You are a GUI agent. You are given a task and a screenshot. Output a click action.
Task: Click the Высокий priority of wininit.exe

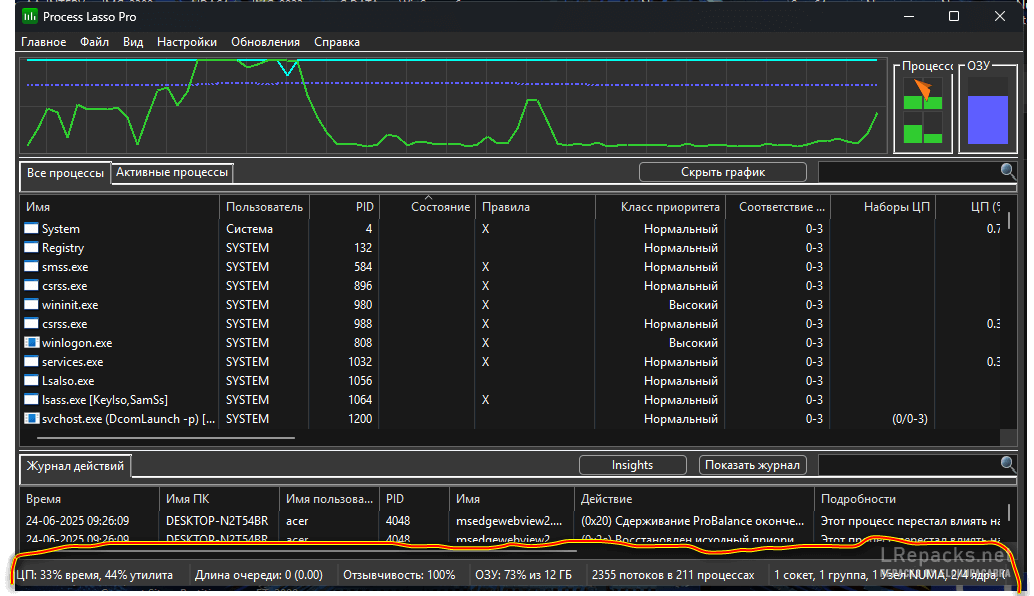(x=693, y=305)
